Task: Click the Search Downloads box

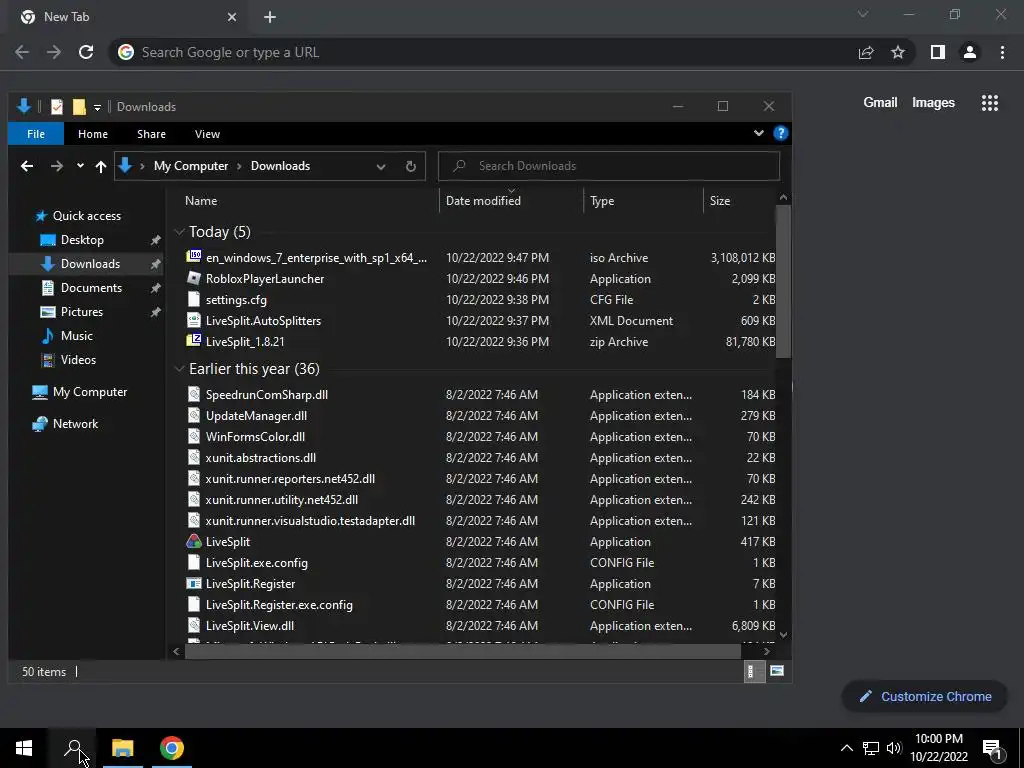Action: 609,166
